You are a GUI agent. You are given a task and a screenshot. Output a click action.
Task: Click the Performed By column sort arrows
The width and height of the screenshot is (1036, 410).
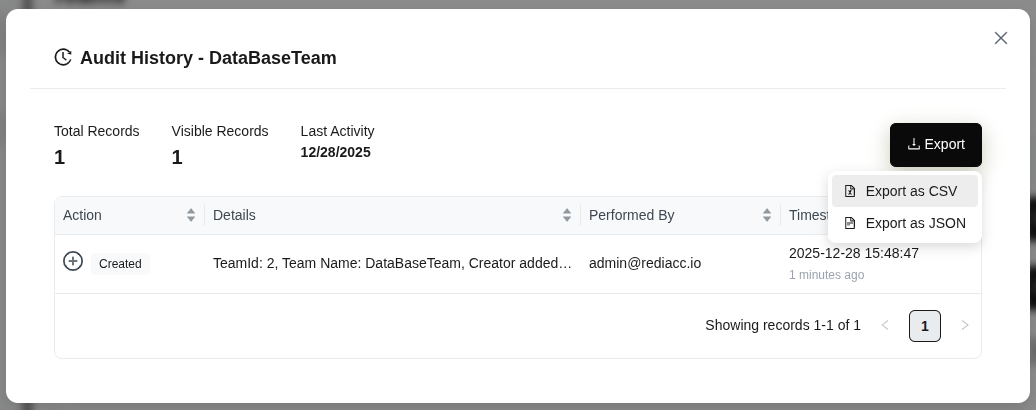767,215
